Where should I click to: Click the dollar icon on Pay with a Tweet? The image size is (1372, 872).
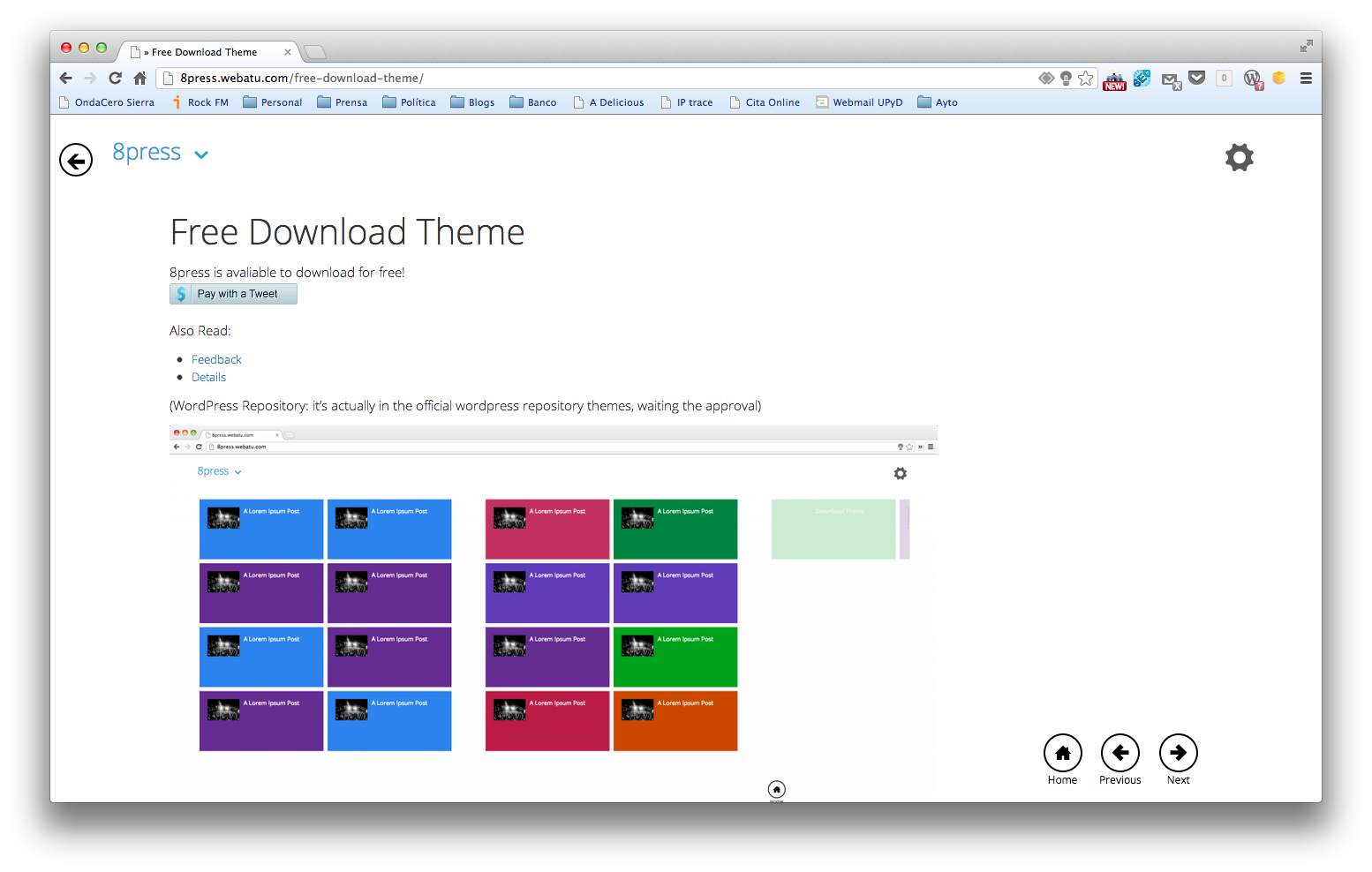coord(181,294)
